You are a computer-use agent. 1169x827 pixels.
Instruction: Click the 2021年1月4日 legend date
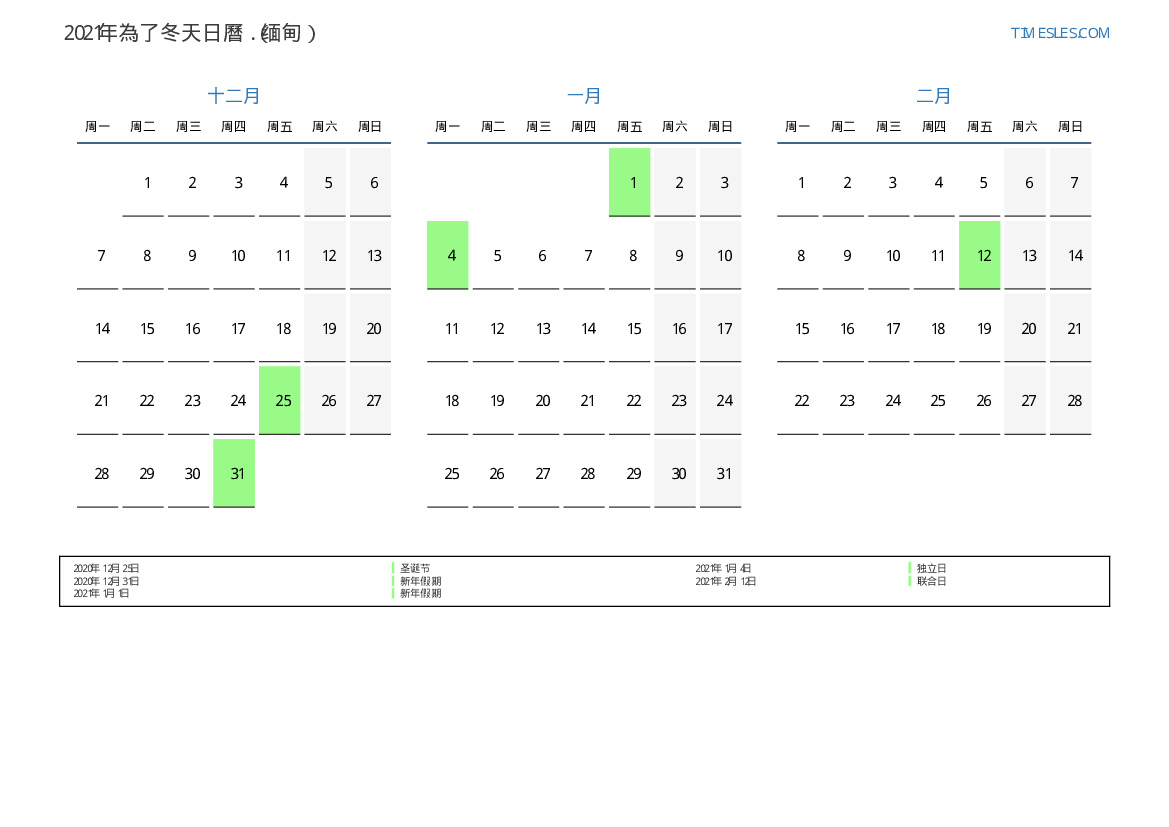click(x=723, y=568)
